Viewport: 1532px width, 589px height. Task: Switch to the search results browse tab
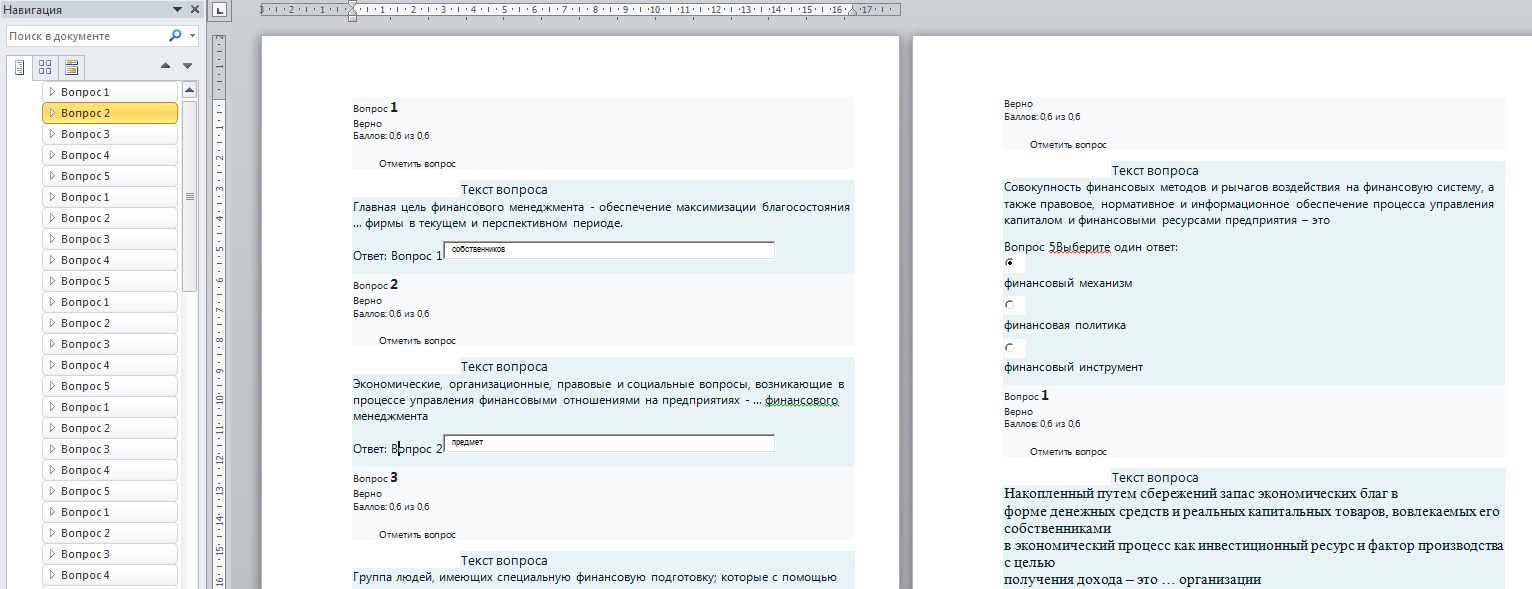pyautogui.click(x=71, y=67)
